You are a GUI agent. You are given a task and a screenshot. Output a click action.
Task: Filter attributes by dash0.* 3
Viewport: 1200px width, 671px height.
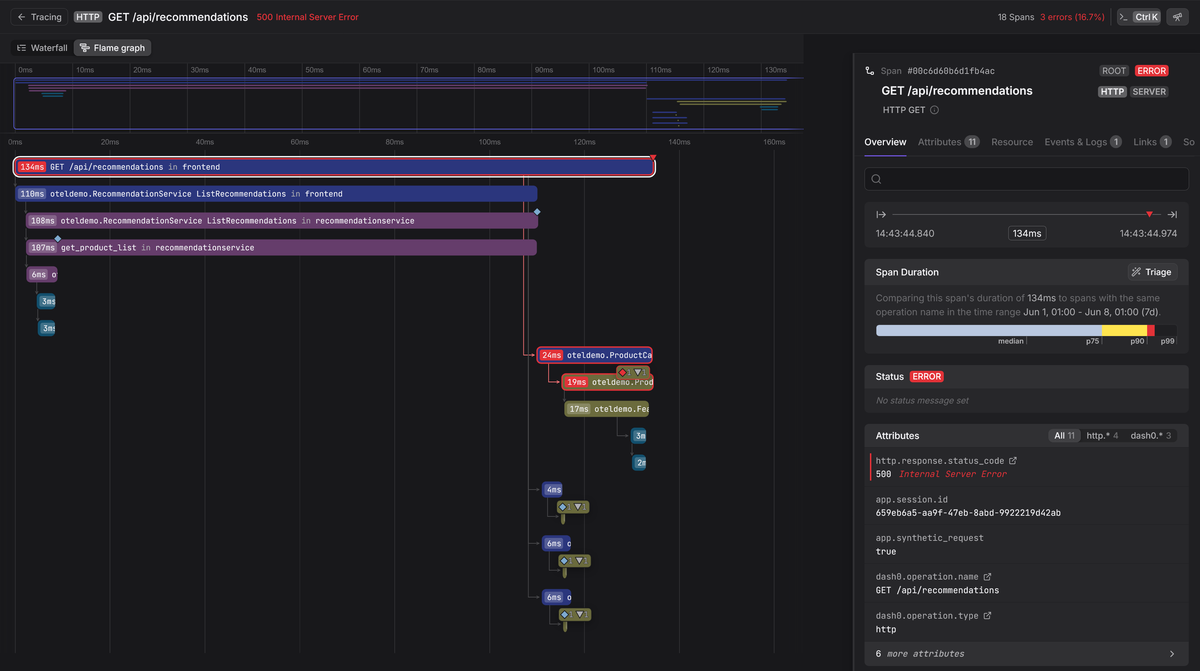click(1151, 436)
